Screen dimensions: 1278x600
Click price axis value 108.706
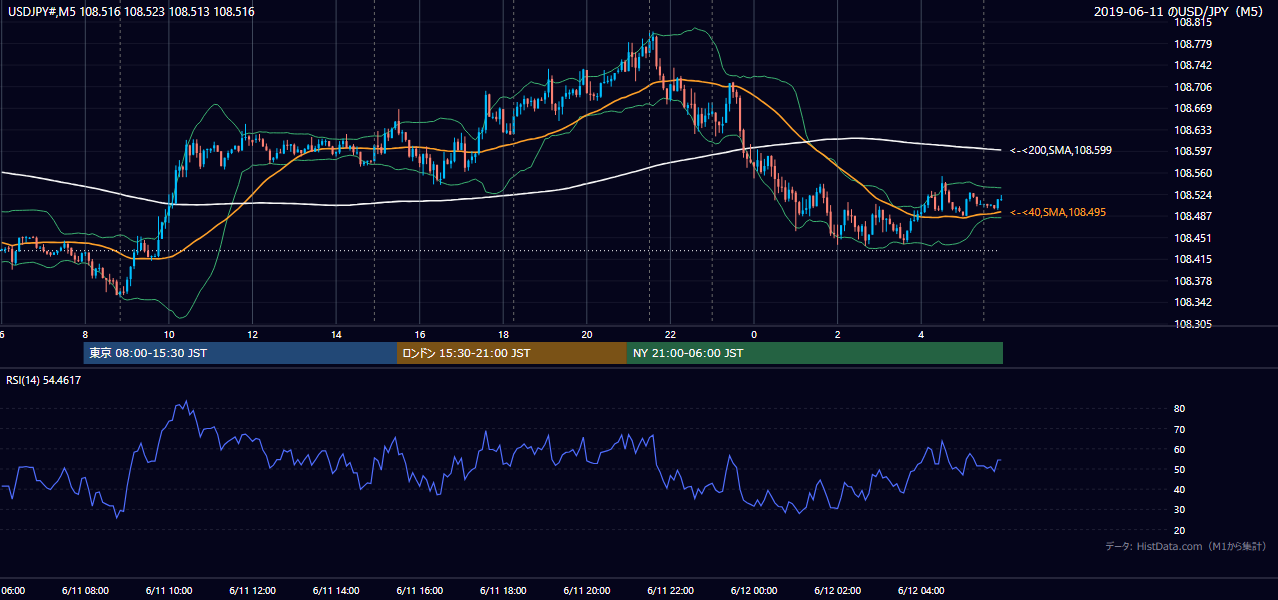click(x=1194, y=87)
